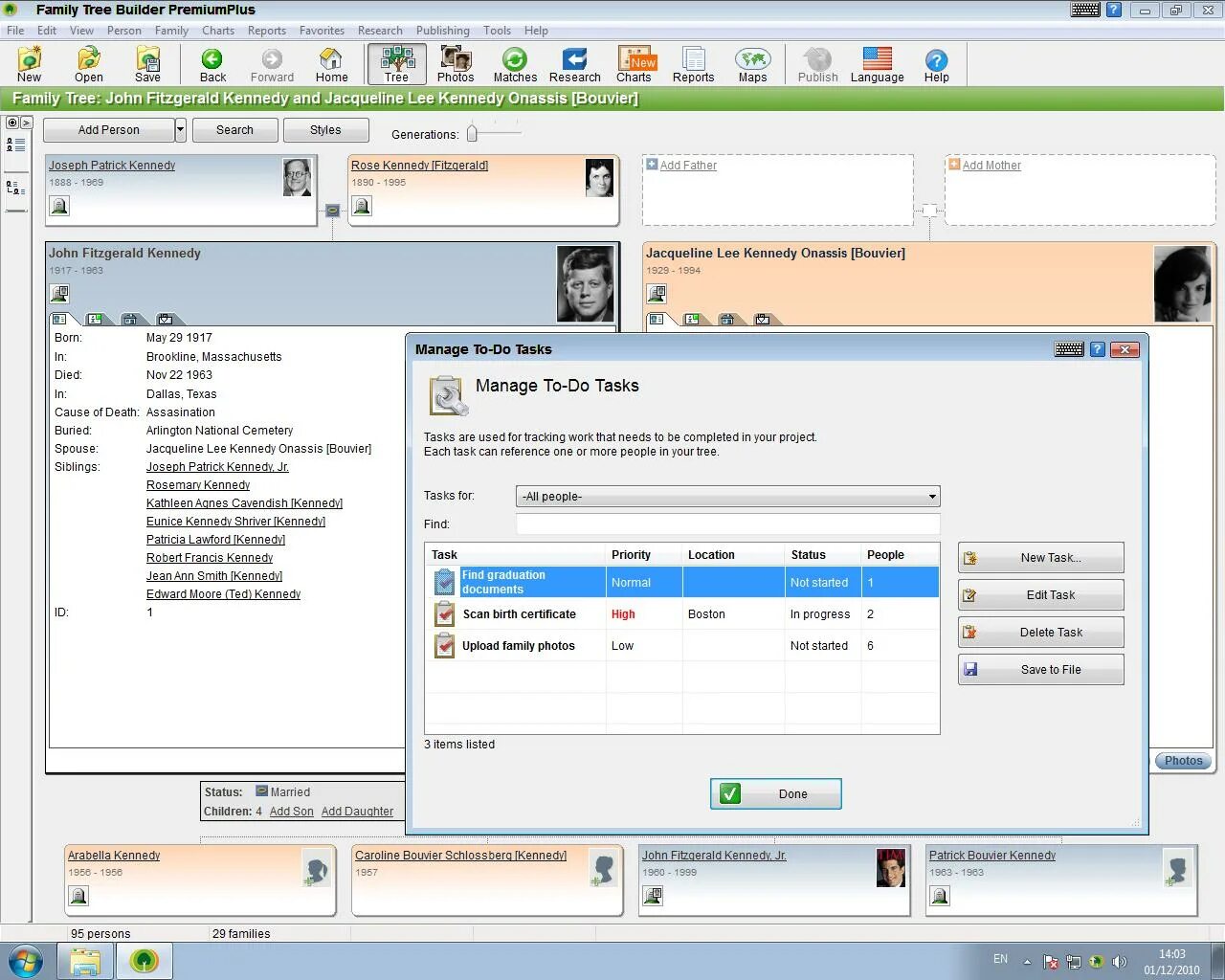Click the dialog's blue help question icon
This screenshot has width=1225, height=980.
click(x=1098, y=349)
